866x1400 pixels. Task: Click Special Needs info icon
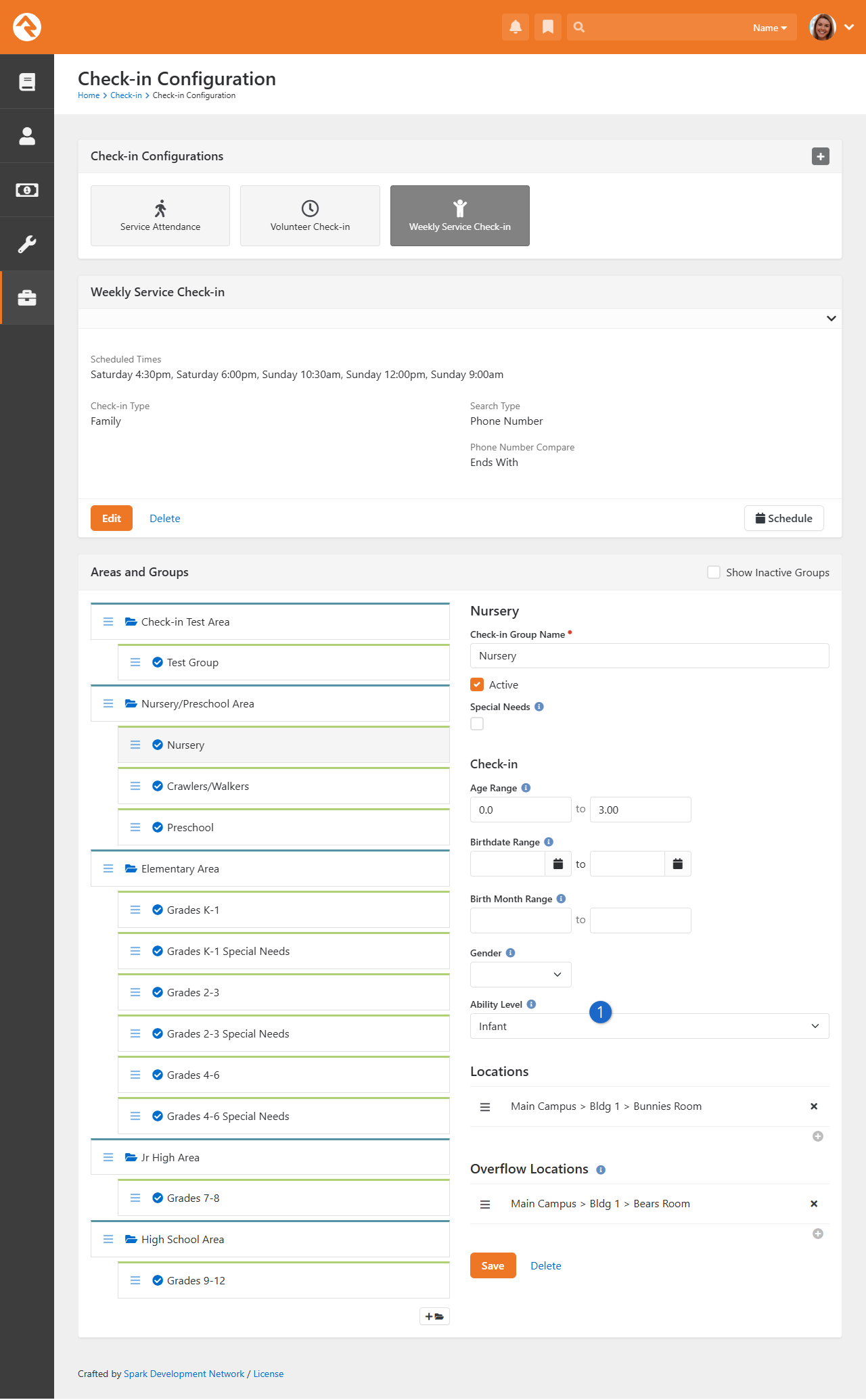[x=539, y=707]
